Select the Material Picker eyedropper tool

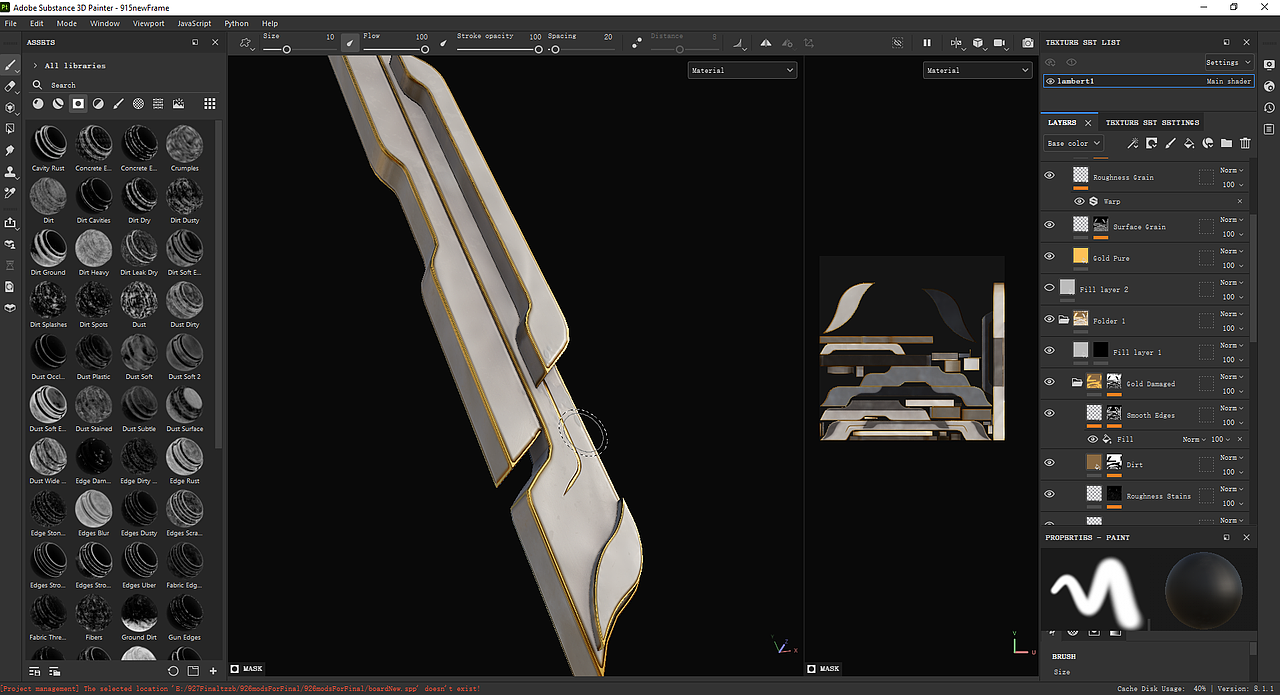coord(11,193)
